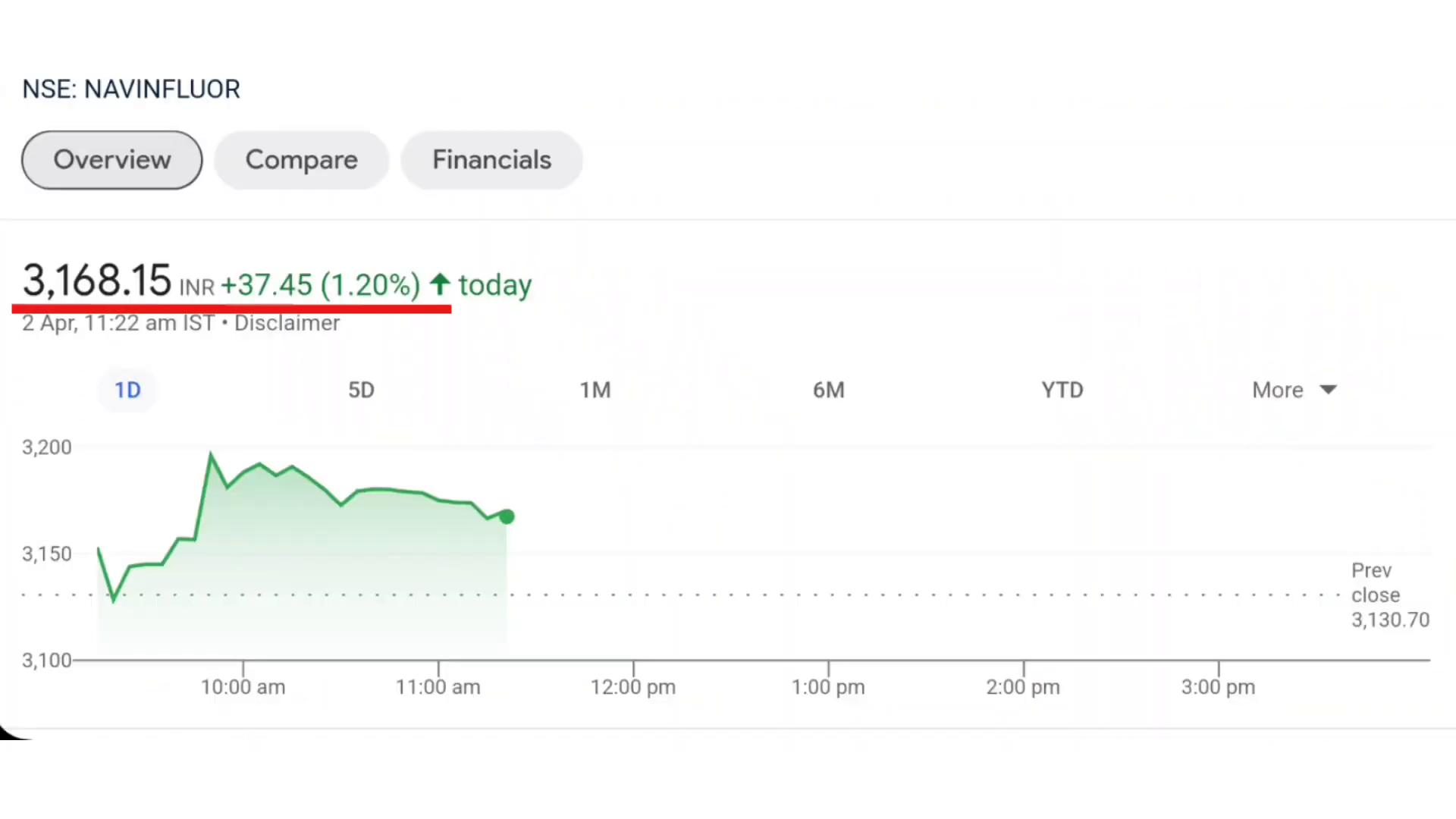The width and height of the screenshot is (1456, 819).
Task: Click the NSE: NAVINFLUOR ticker label
Action: [131, 89]
